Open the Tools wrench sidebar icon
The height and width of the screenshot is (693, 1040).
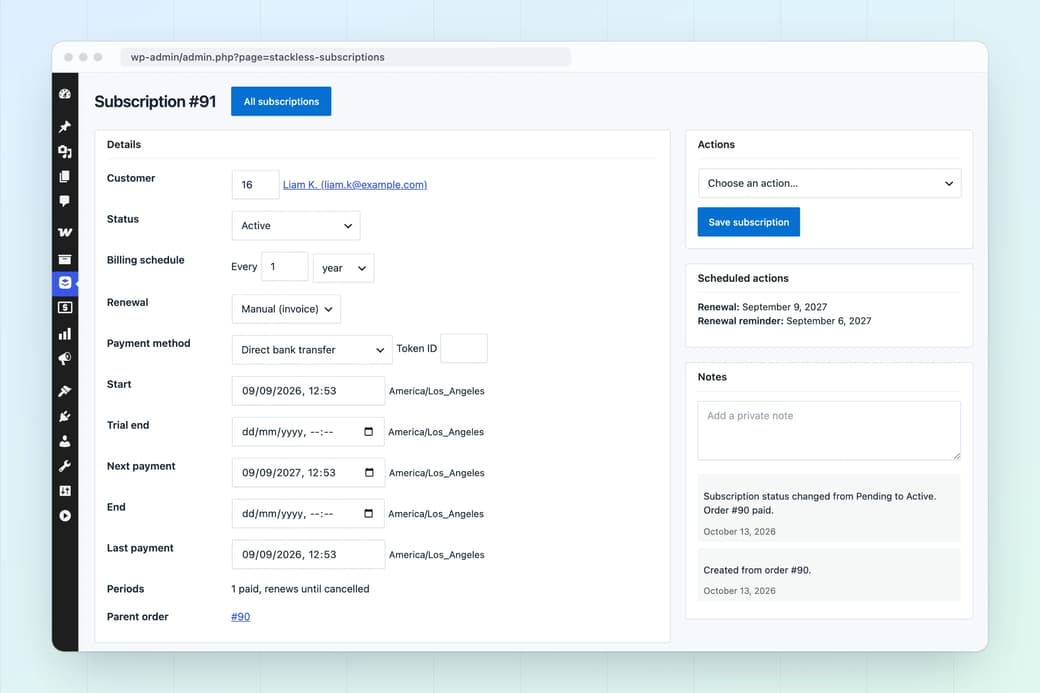click(x=65, y=466)
